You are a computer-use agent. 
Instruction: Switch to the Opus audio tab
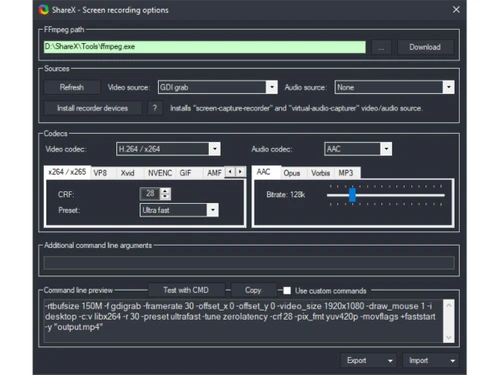[x=292, y=173]
